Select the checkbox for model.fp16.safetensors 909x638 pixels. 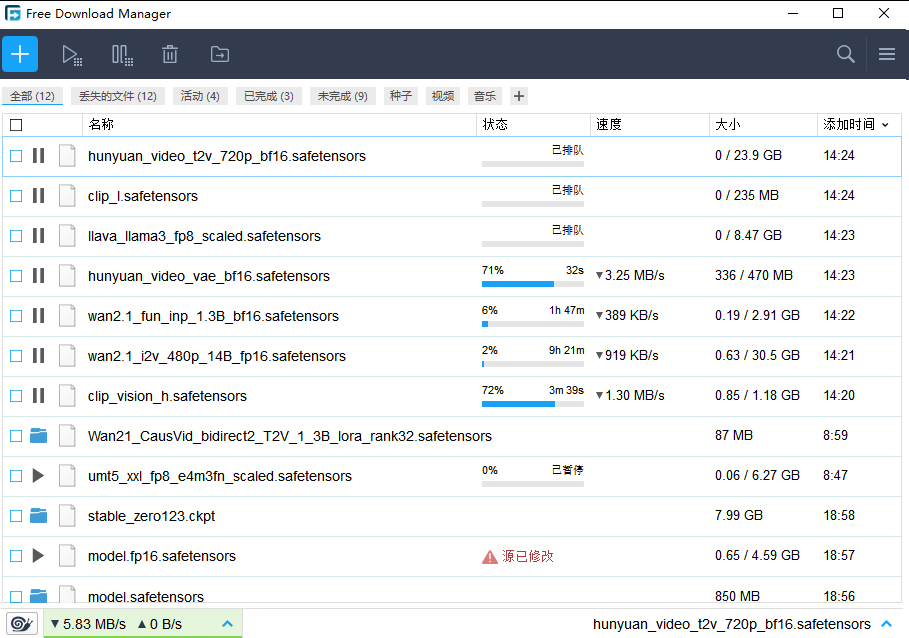16,556
